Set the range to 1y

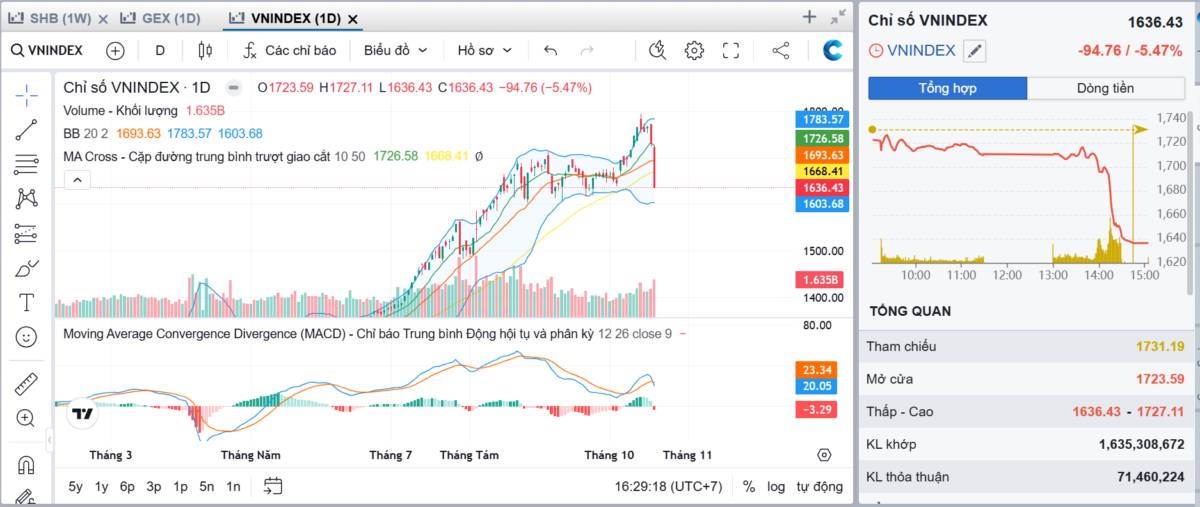coord(101,486)
